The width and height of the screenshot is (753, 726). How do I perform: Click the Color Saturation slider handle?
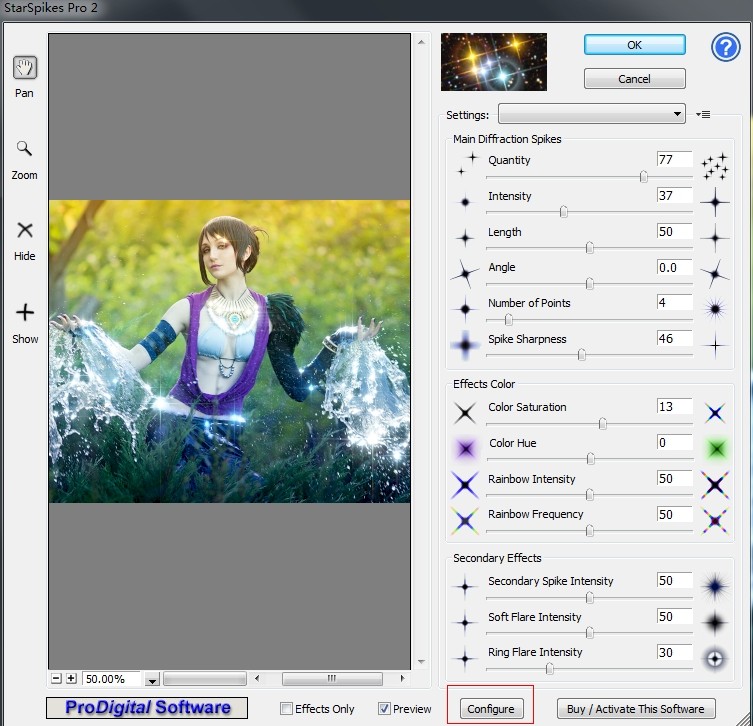tap(603, 424)
